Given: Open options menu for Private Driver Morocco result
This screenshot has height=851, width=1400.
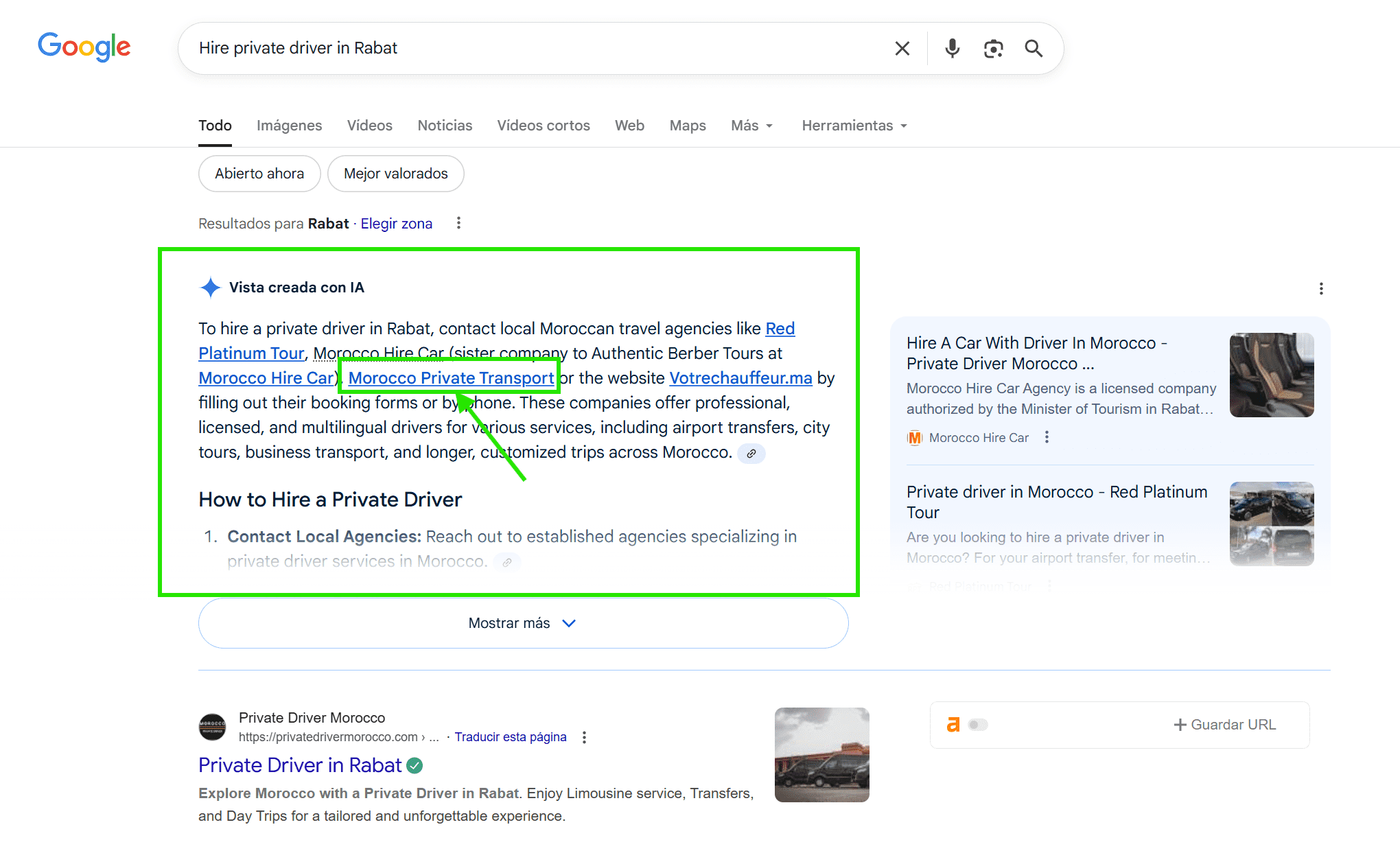Looking at the screenshot, I should click(584, 737).
